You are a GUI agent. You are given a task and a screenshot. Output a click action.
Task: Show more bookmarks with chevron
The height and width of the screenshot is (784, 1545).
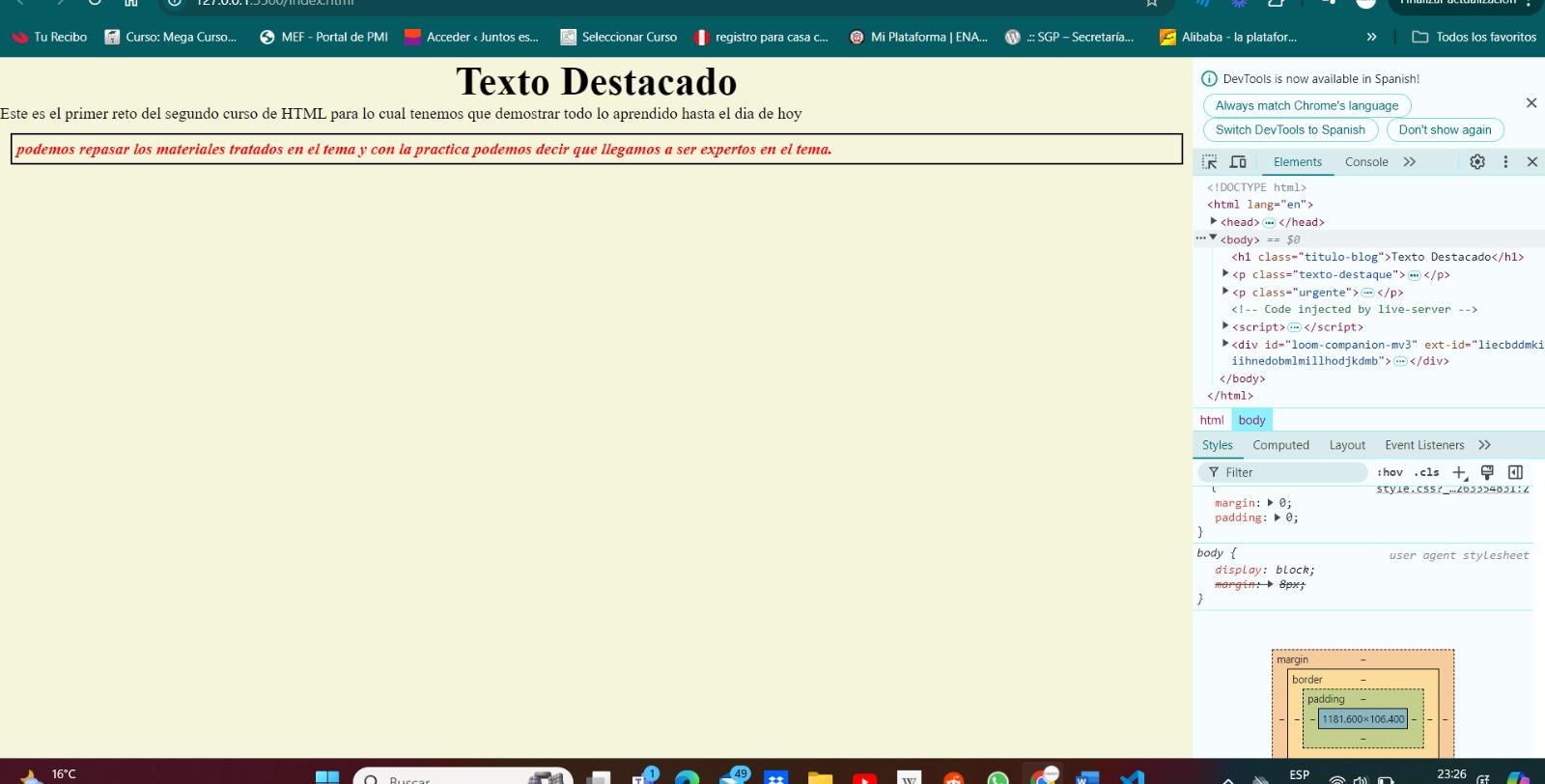point(1371,37)
